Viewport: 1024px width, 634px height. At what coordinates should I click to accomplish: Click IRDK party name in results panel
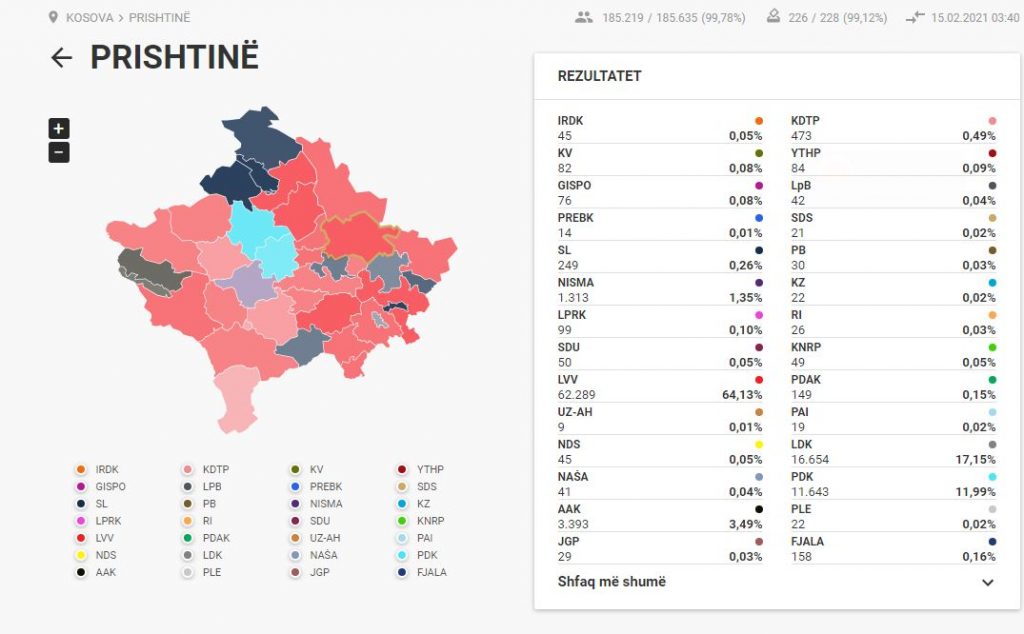[x=570, y=121]
